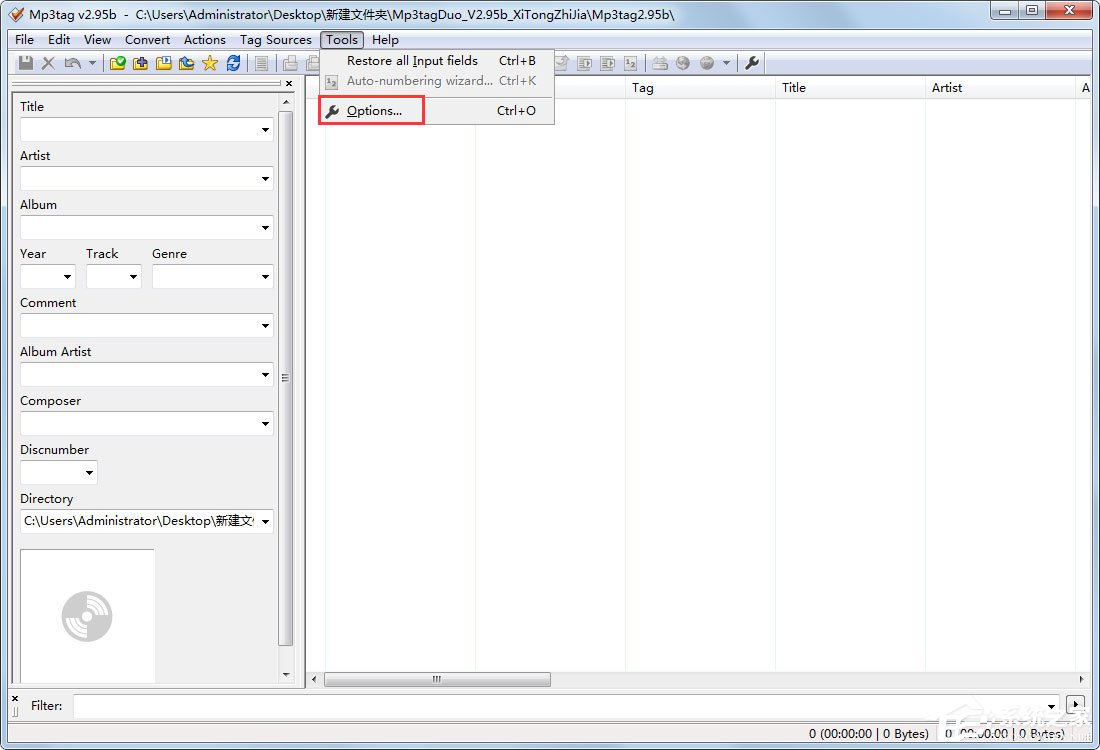Click the Favorites star icon
Screen dimensions: 1100x750
[210, 63]
